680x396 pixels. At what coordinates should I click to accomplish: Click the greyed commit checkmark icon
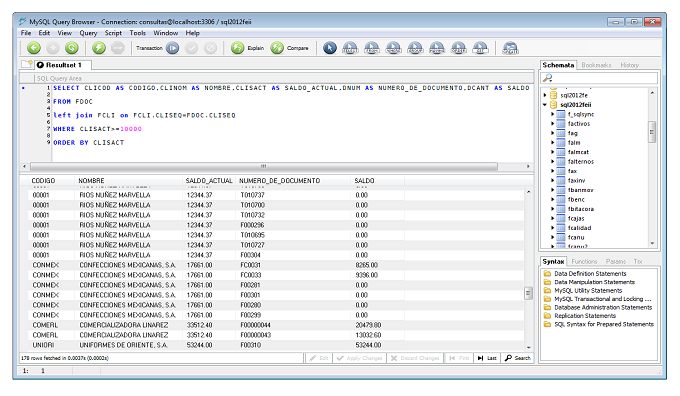tap(191, 48)
